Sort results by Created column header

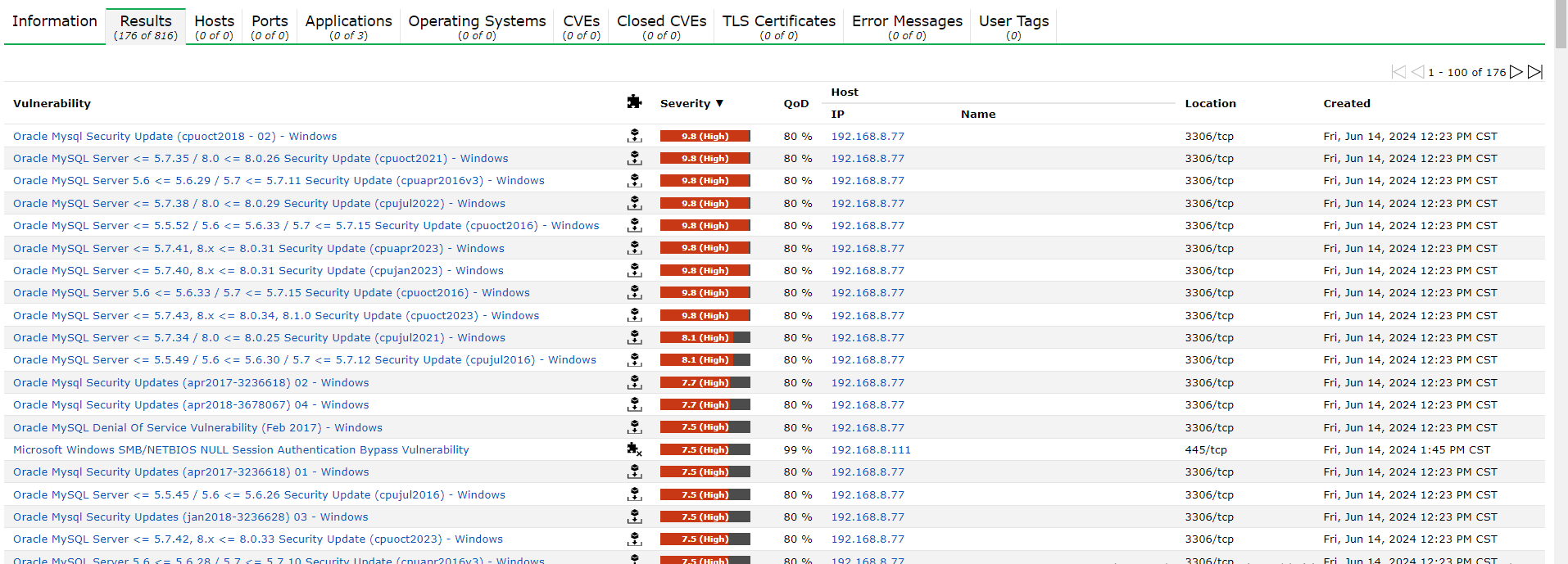pyautogui.click(x=1346, y=103)
